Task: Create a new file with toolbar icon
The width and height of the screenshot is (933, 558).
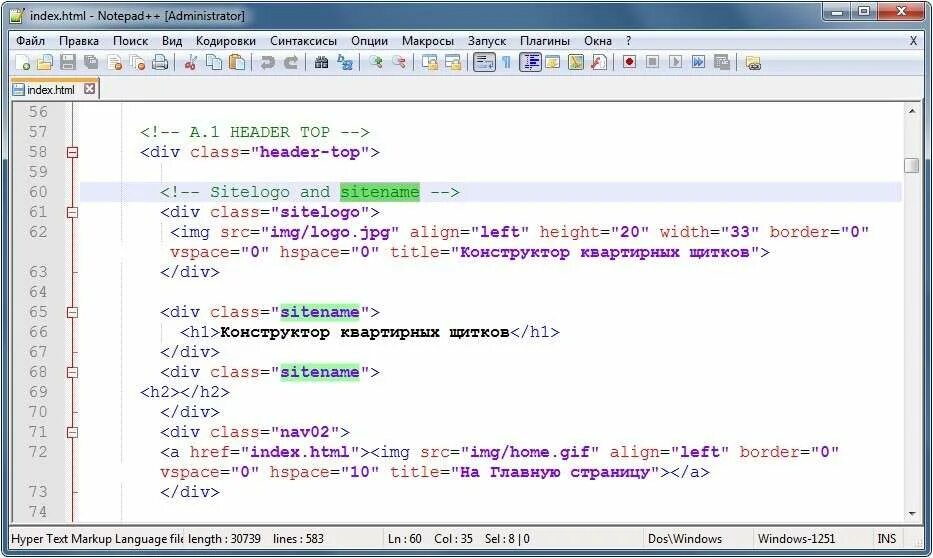Action: [23, 62]
